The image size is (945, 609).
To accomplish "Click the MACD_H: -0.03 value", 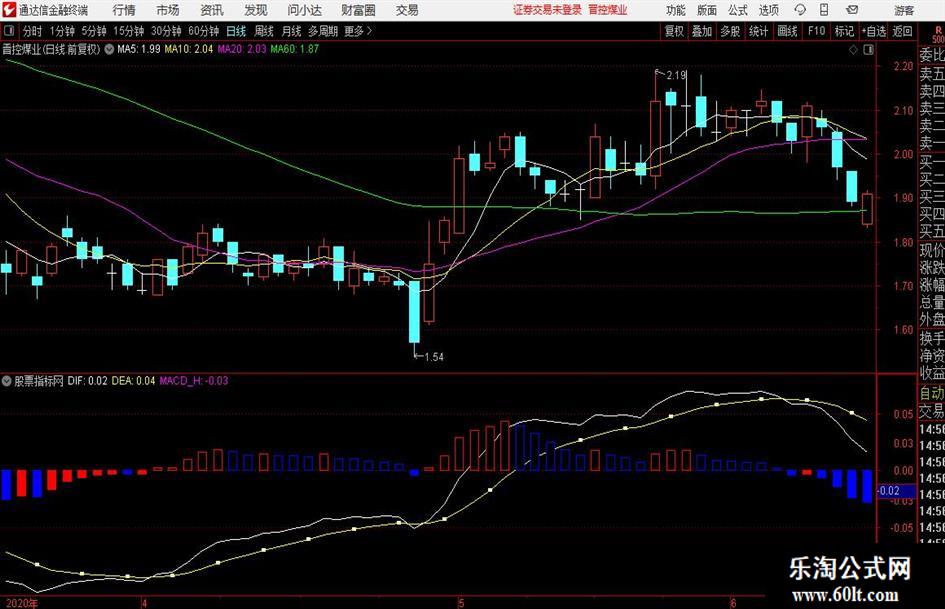I will tap(193, 381).
